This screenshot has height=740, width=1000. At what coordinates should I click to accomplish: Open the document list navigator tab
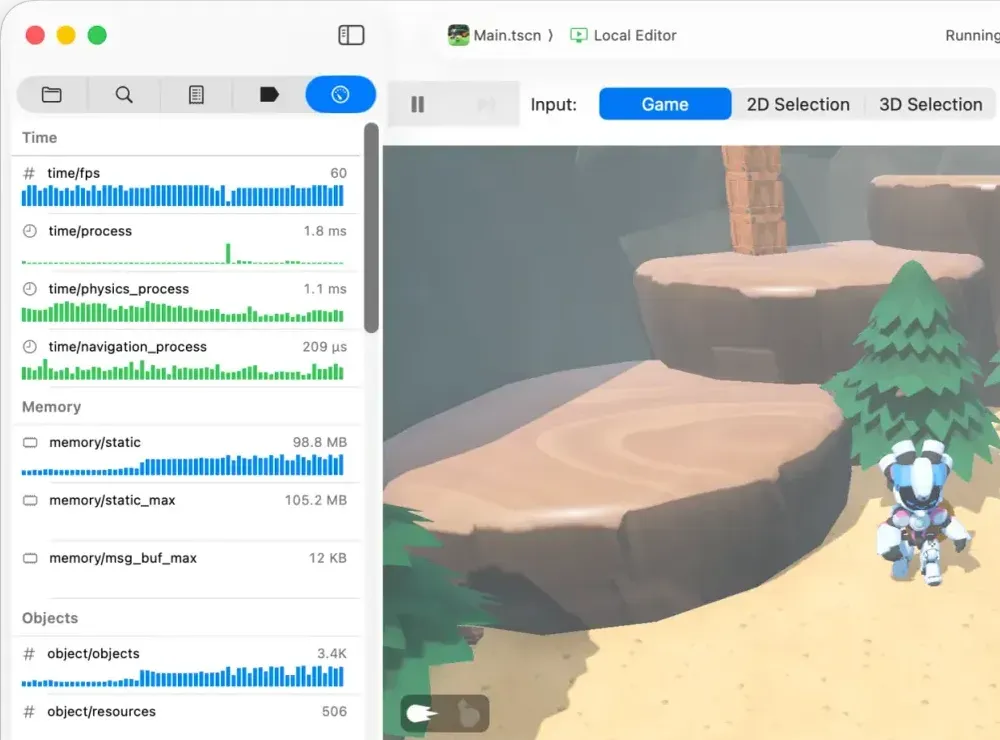[196, 94]
